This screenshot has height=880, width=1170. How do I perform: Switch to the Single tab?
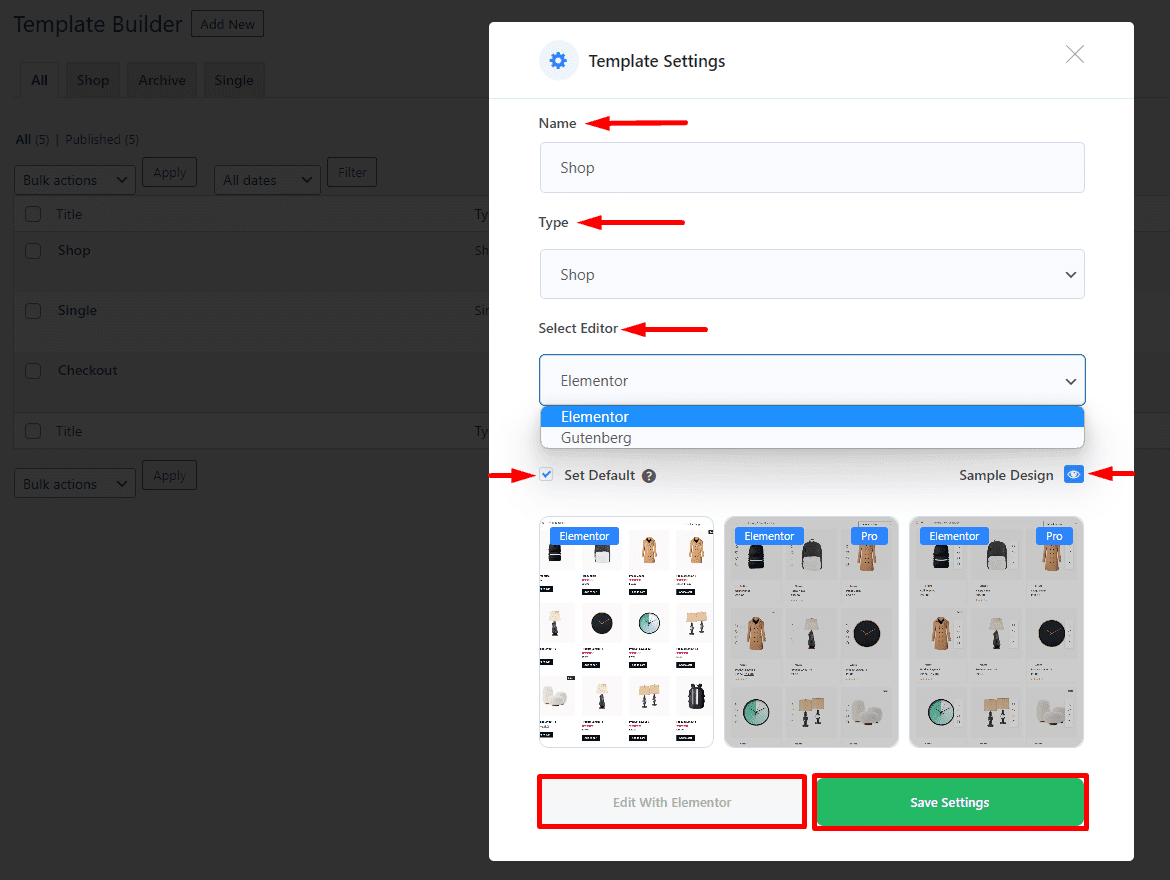[234, 80]
